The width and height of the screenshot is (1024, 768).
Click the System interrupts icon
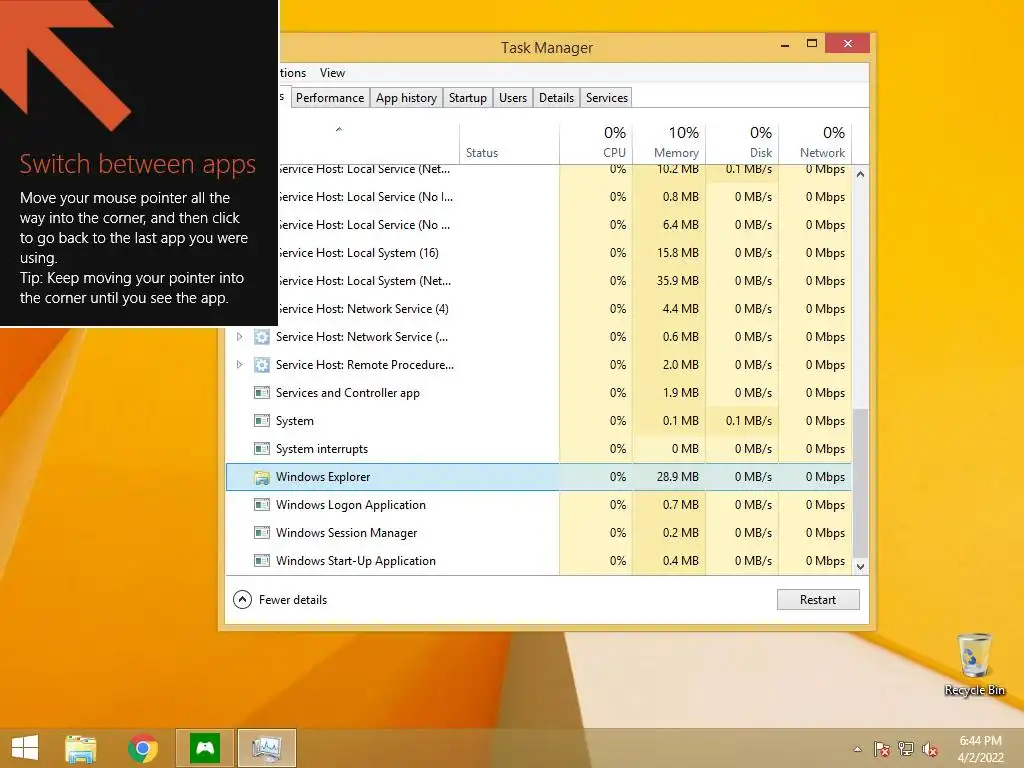click(262, 449)
